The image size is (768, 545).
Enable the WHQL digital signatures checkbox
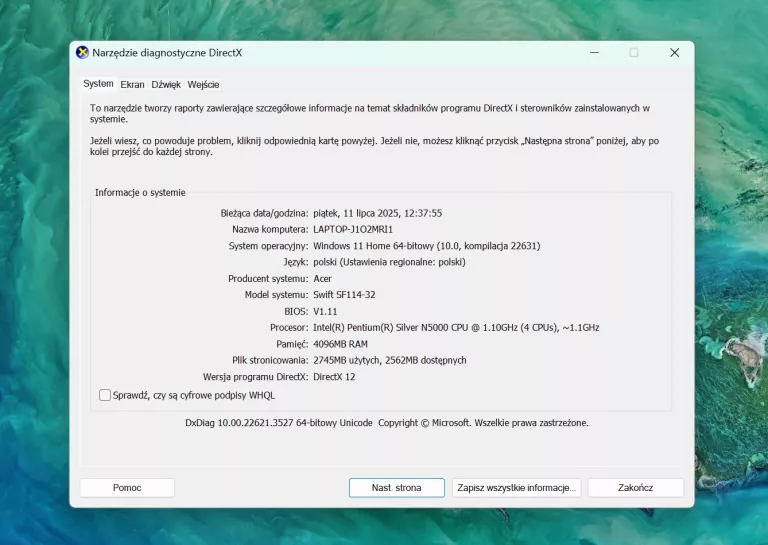(105, 395)
